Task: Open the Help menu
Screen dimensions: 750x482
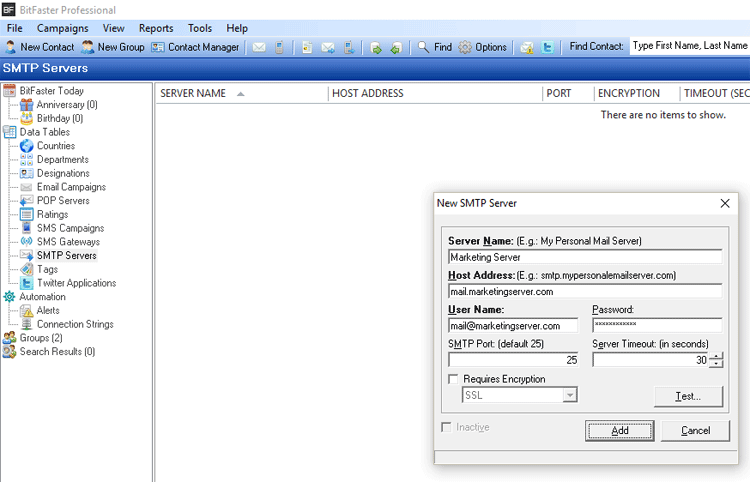Action: click(x=237, y=28)
